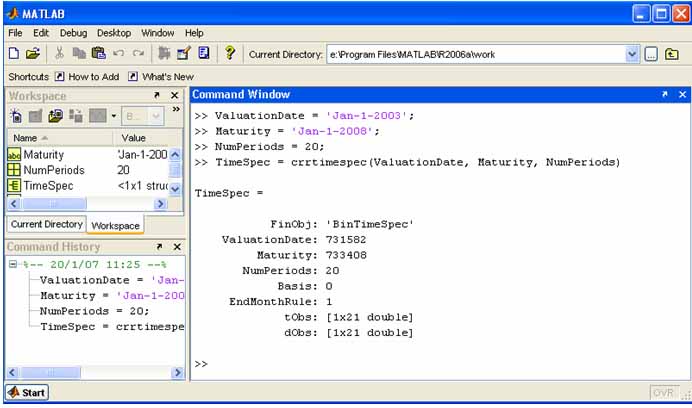Open plot type dropdown arrow in Workspace
The image size is (692, 408).
click(x=113, y=116)
